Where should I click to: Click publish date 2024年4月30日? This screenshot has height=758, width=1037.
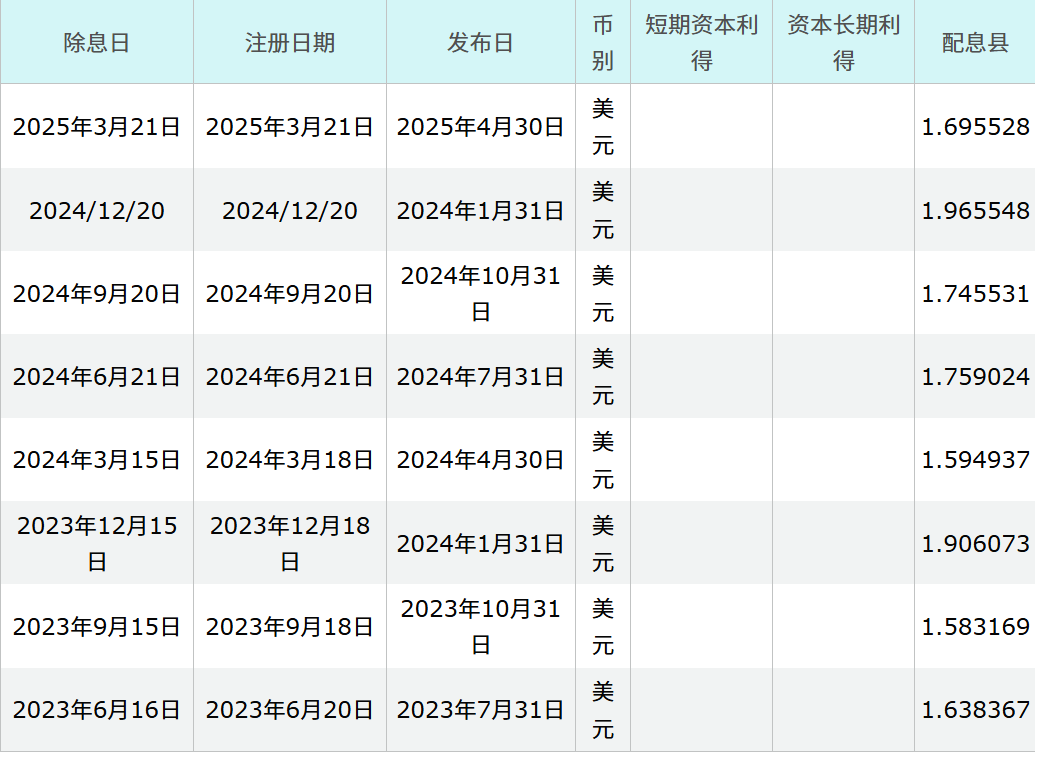point(480,459)
